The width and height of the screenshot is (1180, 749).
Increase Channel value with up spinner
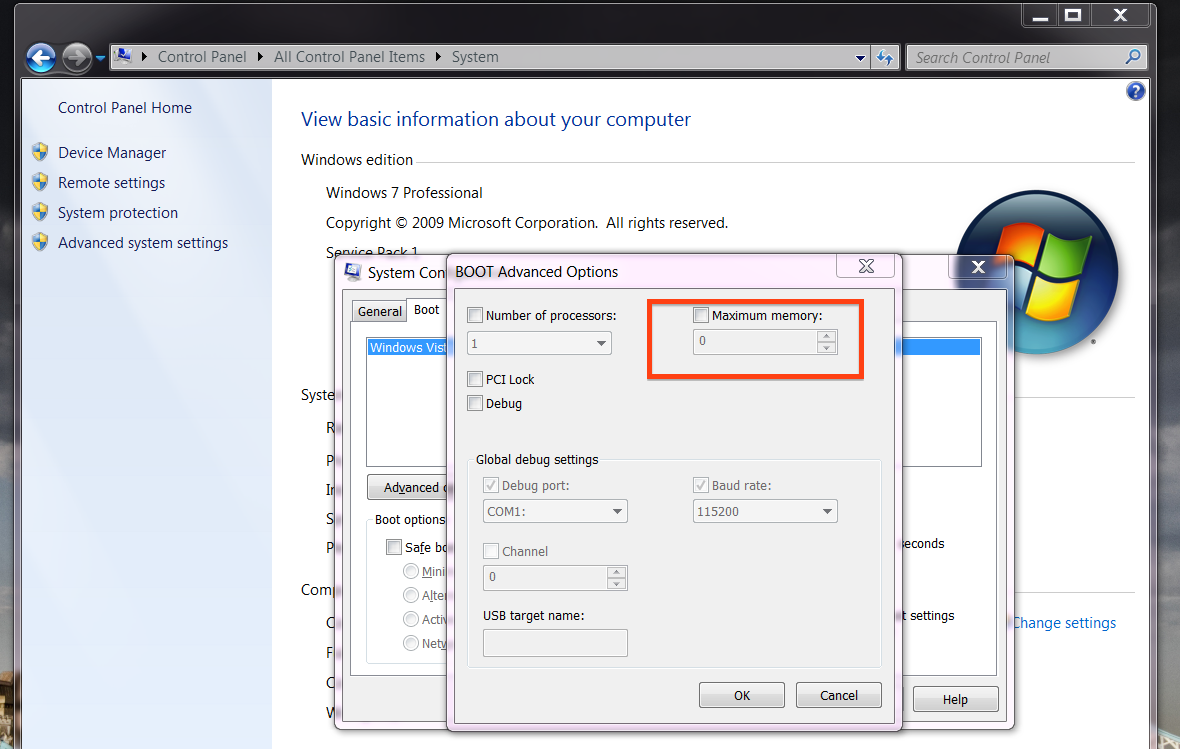(616, 572)
